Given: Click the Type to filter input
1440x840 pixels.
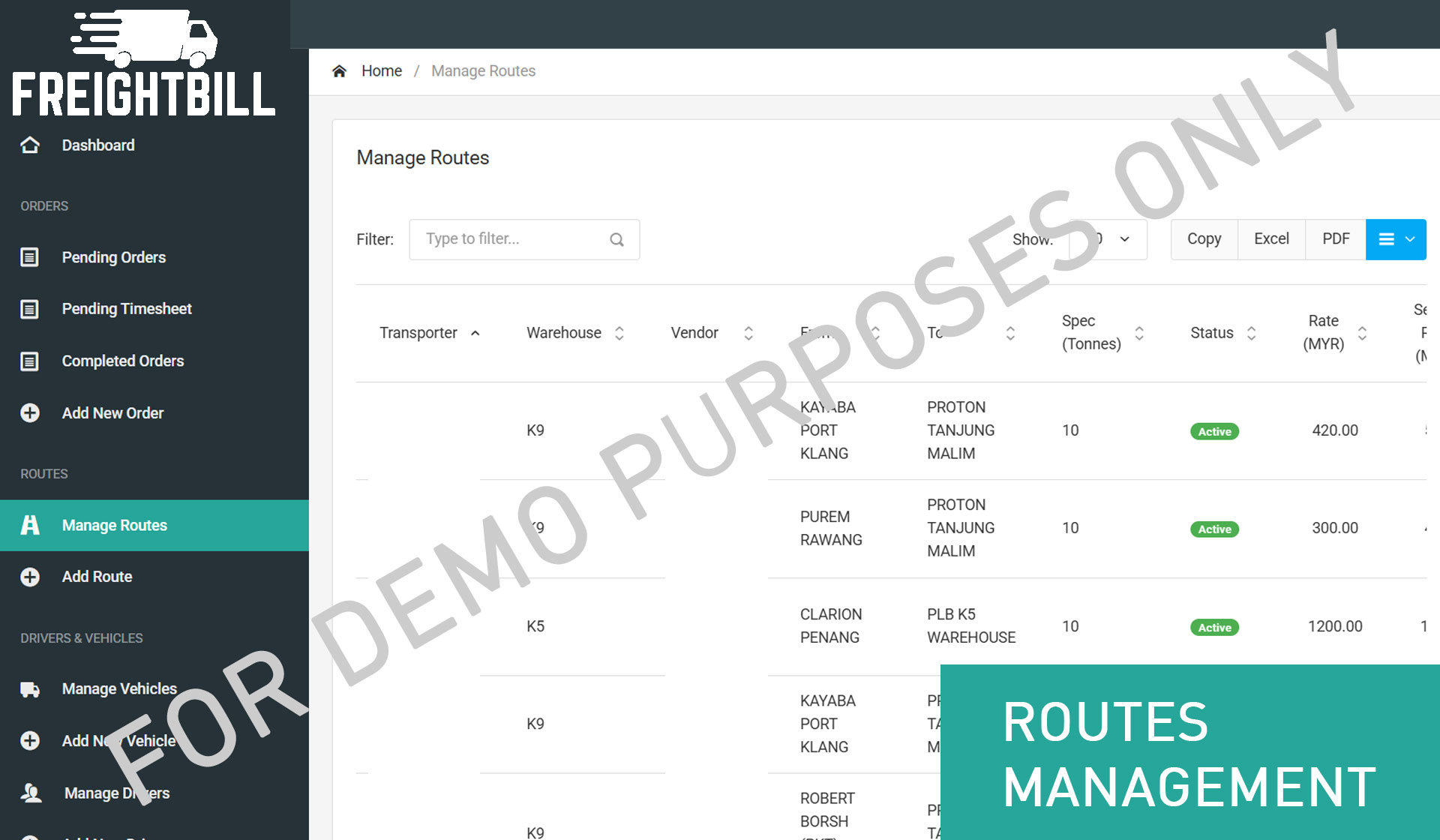Looking at the screenshot, I should 524,239.
